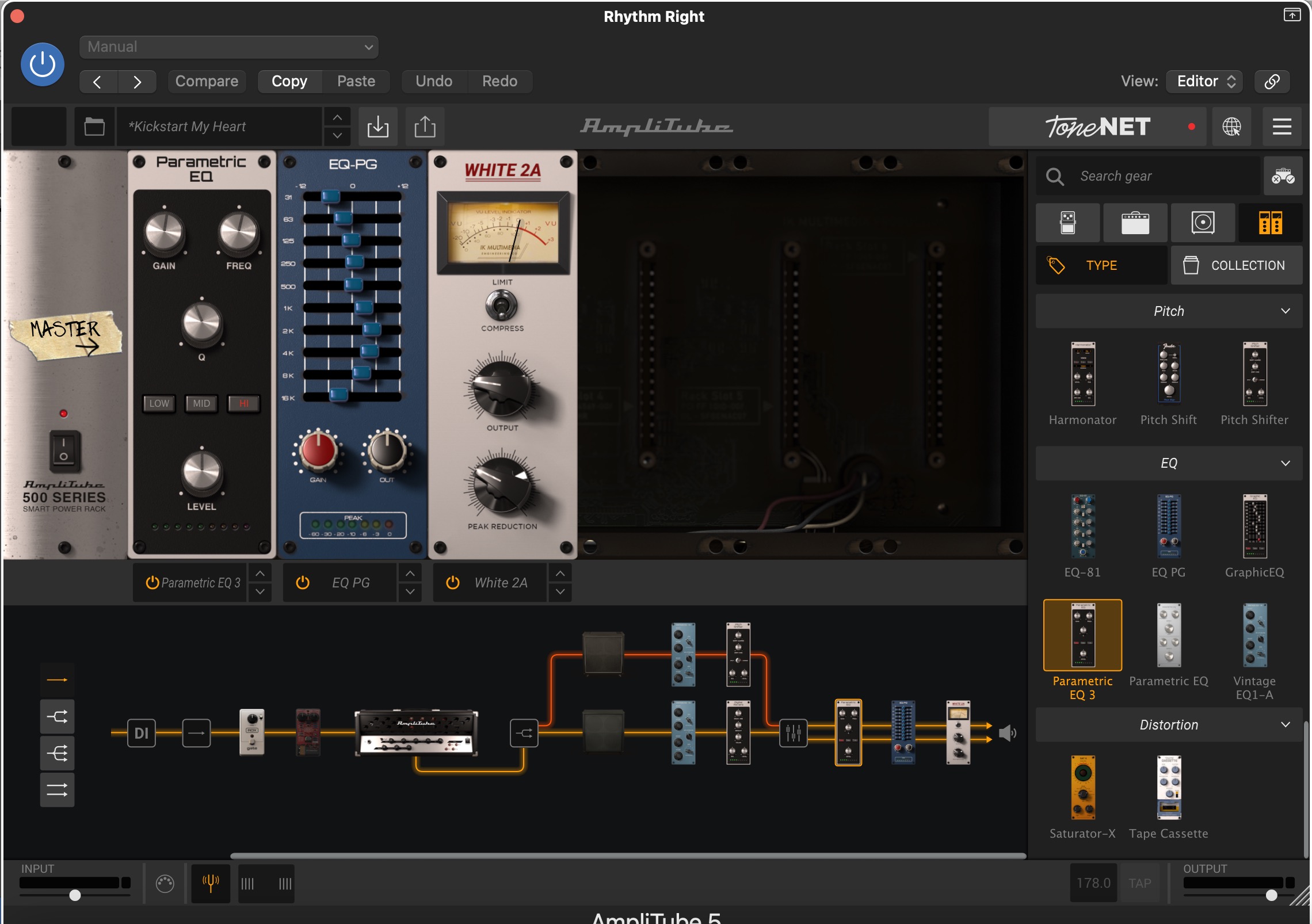Screen dimensions: 1312x924
Task: Select the triple parallel routing icon
Action: pyautogui.click(x=57, y=753)
